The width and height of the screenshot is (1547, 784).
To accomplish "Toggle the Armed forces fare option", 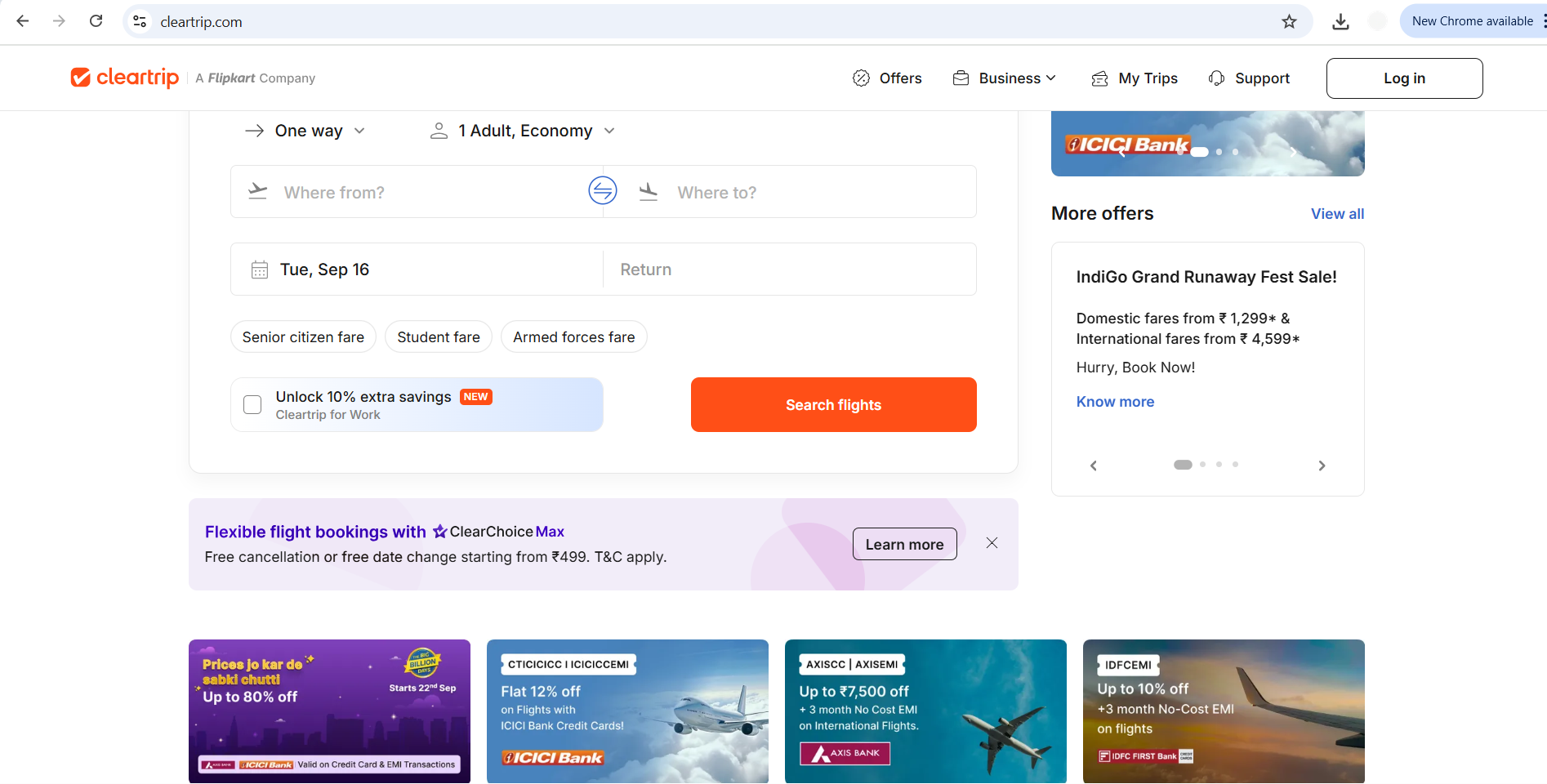I will pos(573,337).
